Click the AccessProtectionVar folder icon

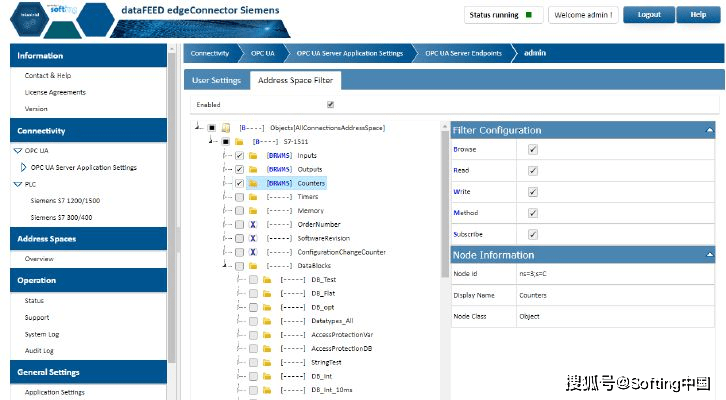pyautogui.click(x=267, y=335)
